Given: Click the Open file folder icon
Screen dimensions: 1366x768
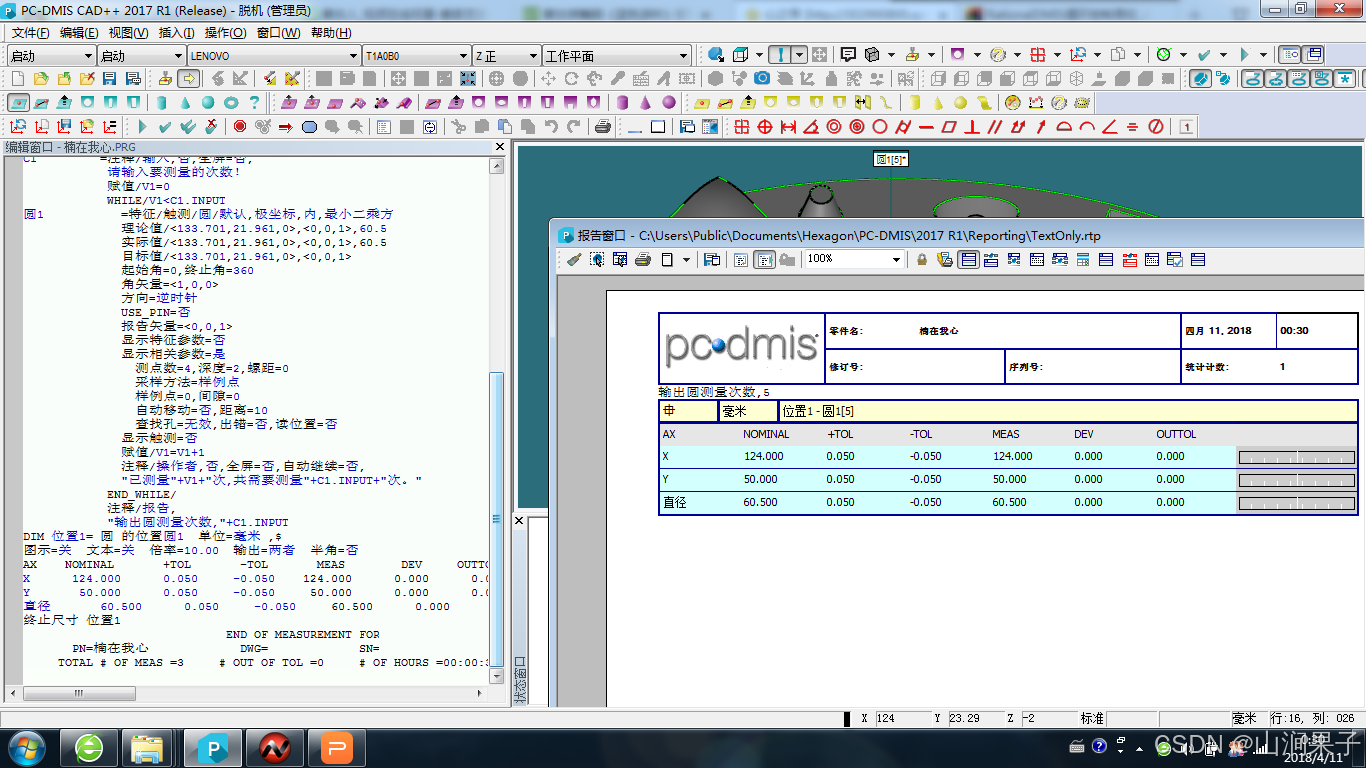Looking at the screenshot, I should [x=41, y=78].
